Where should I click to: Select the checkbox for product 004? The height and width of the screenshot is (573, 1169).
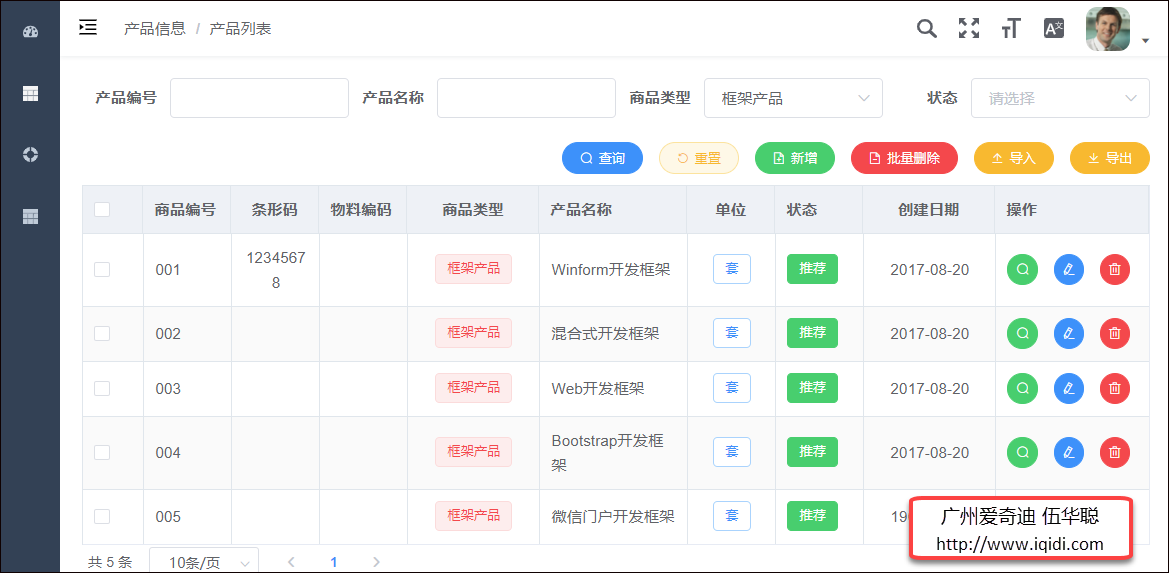pyautogui.click(x=102, y=452)
